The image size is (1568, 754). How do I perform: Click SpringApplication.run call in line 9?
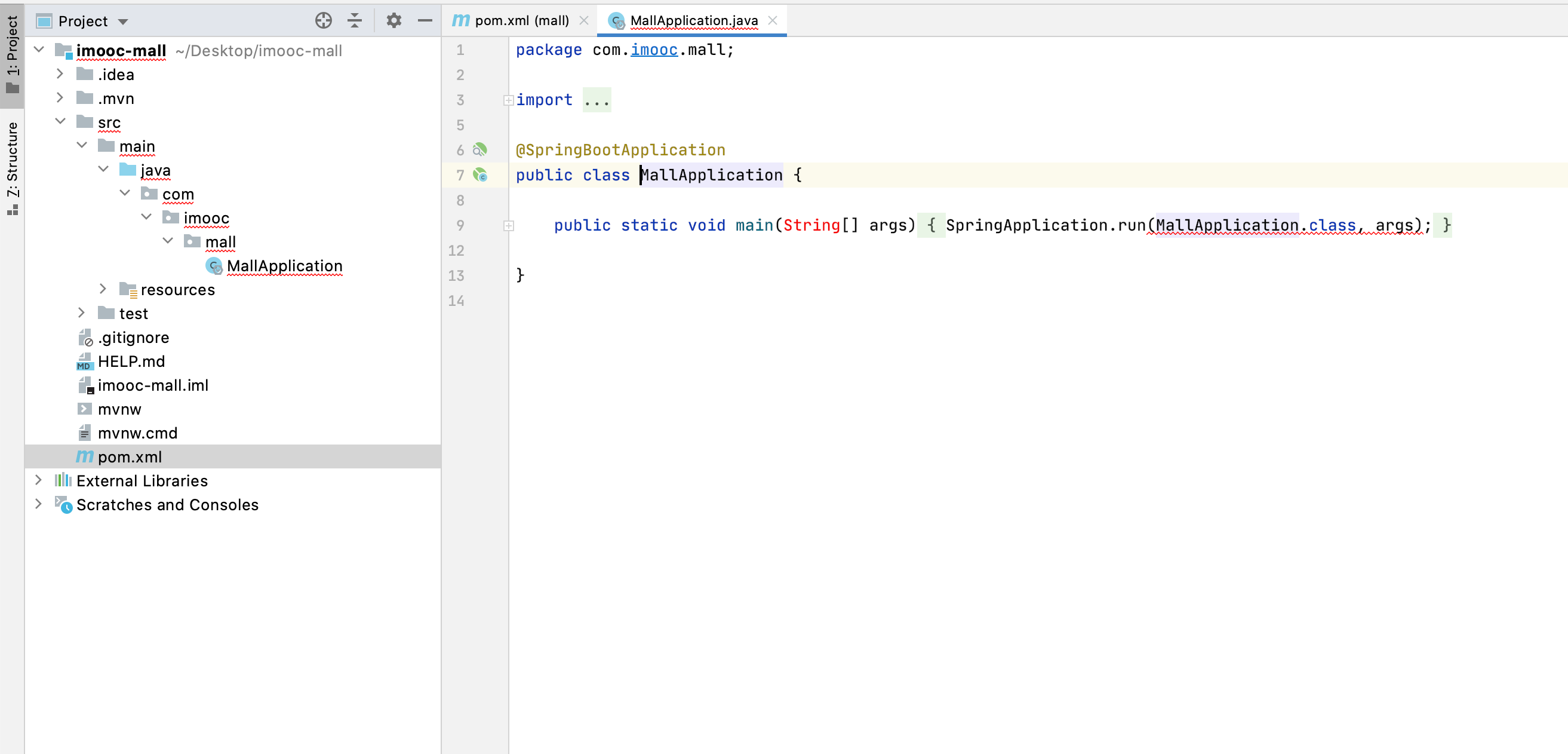1045,225
